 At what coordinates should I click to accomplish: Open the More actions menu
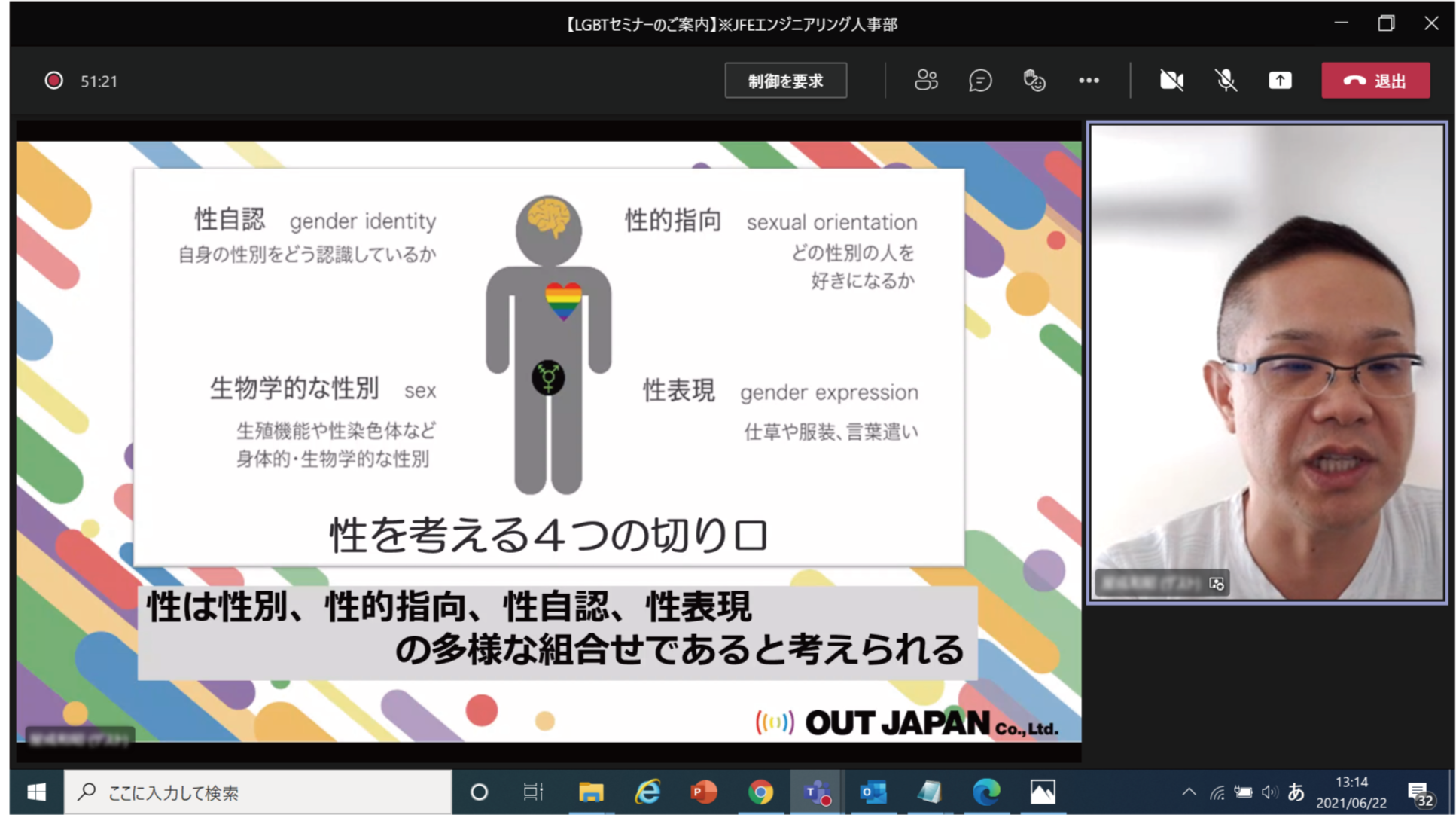[x=1089, y=81]
